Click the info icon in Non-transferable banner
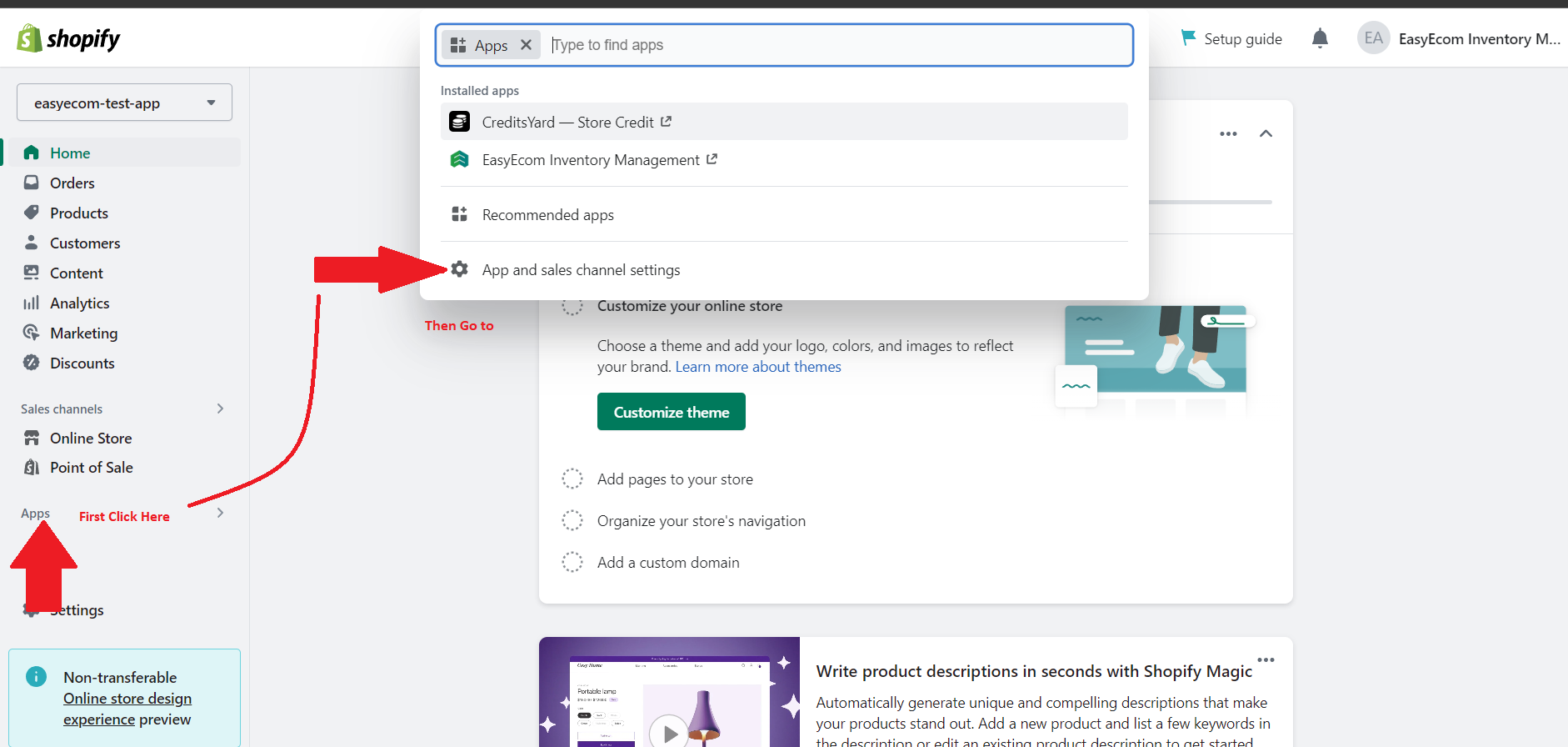 coord(36,676)
